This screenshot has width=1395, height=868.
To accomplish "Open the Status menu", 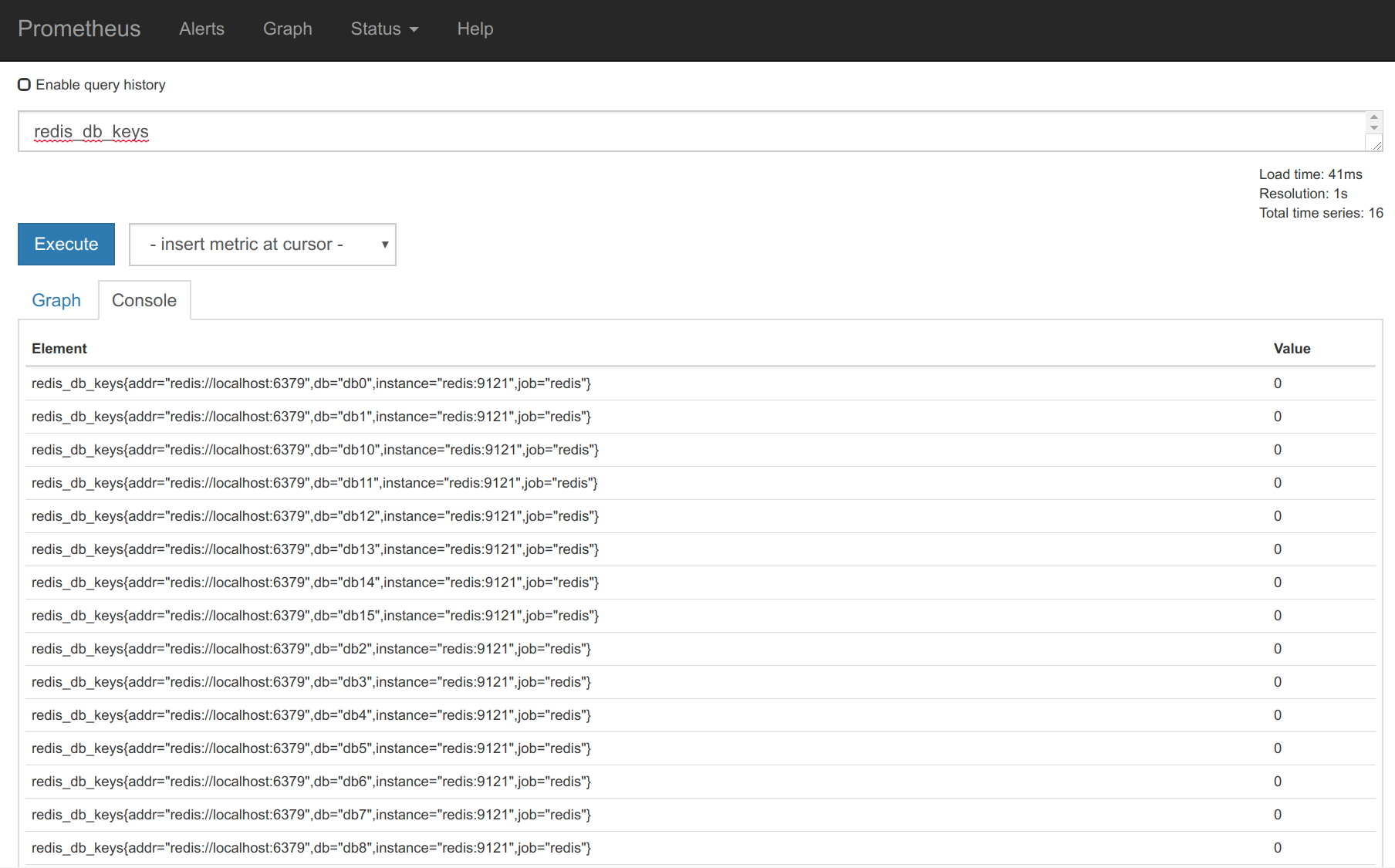I will (x=378, y=29).
